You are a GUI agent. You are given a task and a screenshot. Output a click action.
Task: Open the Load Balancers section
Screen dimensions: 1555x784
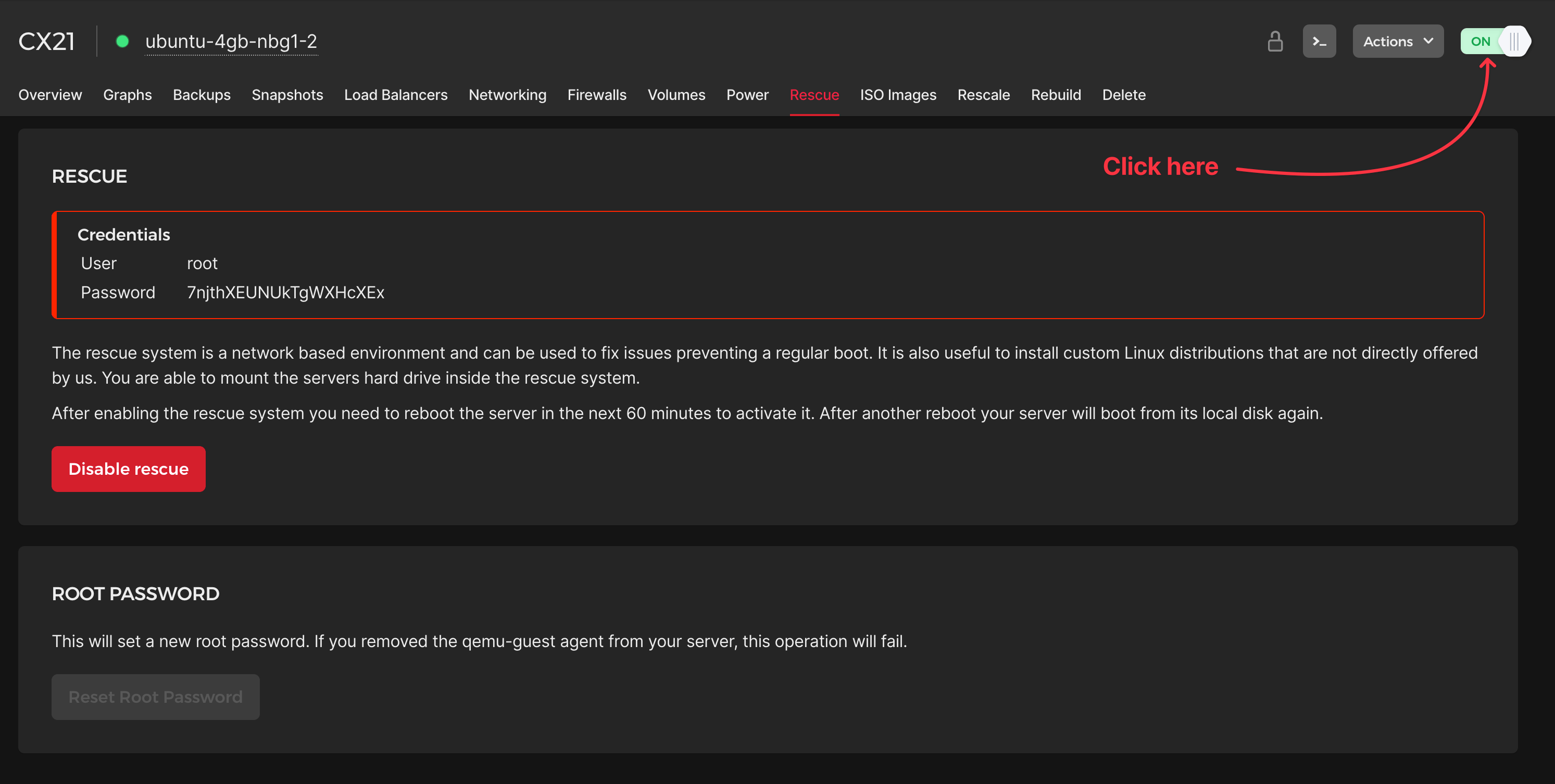(x=395, y=95)
